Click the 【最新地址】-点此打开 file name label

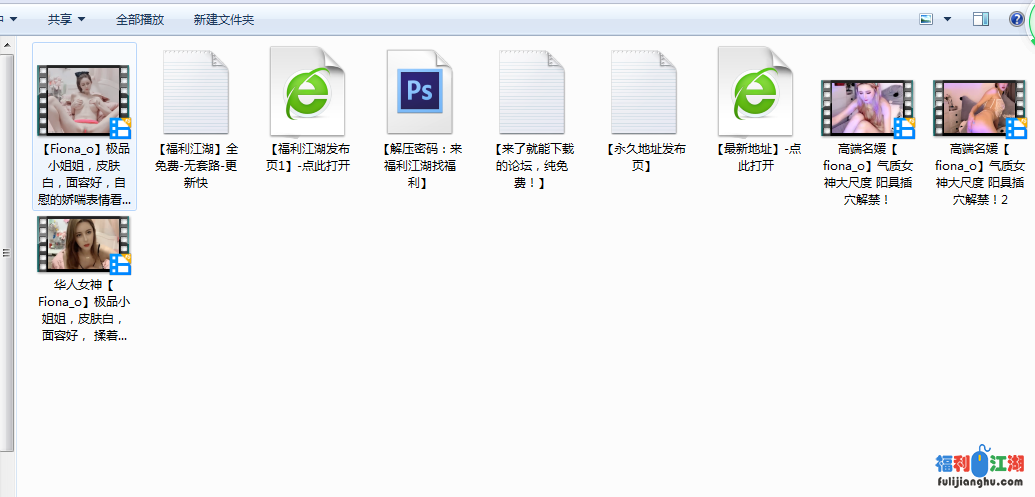coord(756,157)
